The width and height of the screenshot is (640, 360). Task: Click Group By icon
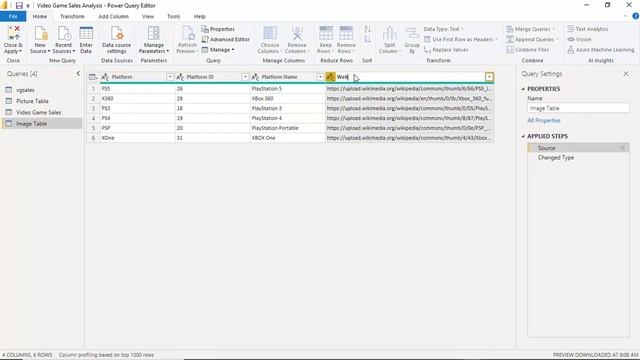tap(412, 33)
